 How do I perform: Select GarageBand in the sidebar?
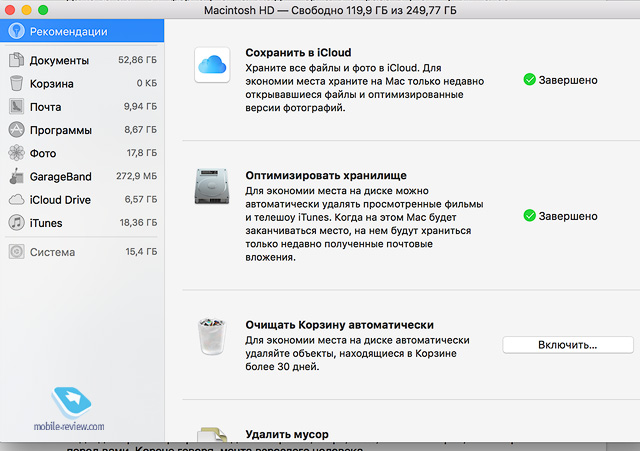tap(82, 176)
